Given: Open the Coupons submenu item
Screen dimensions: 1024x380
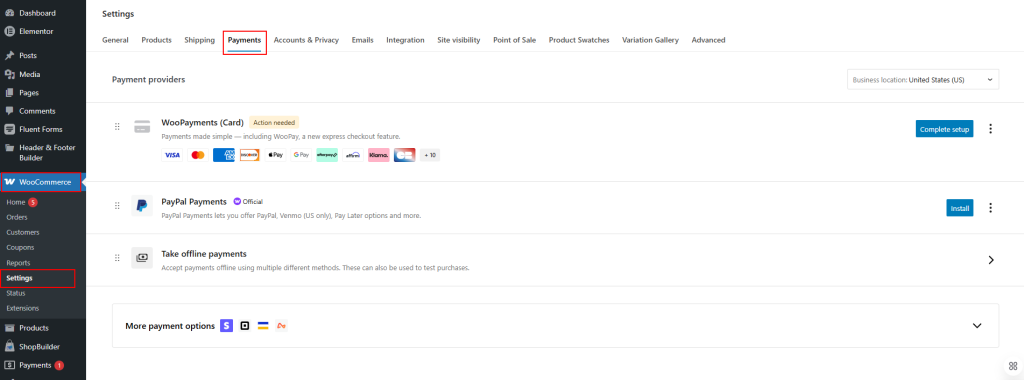Looking at the screenshot, I should 20,247.
